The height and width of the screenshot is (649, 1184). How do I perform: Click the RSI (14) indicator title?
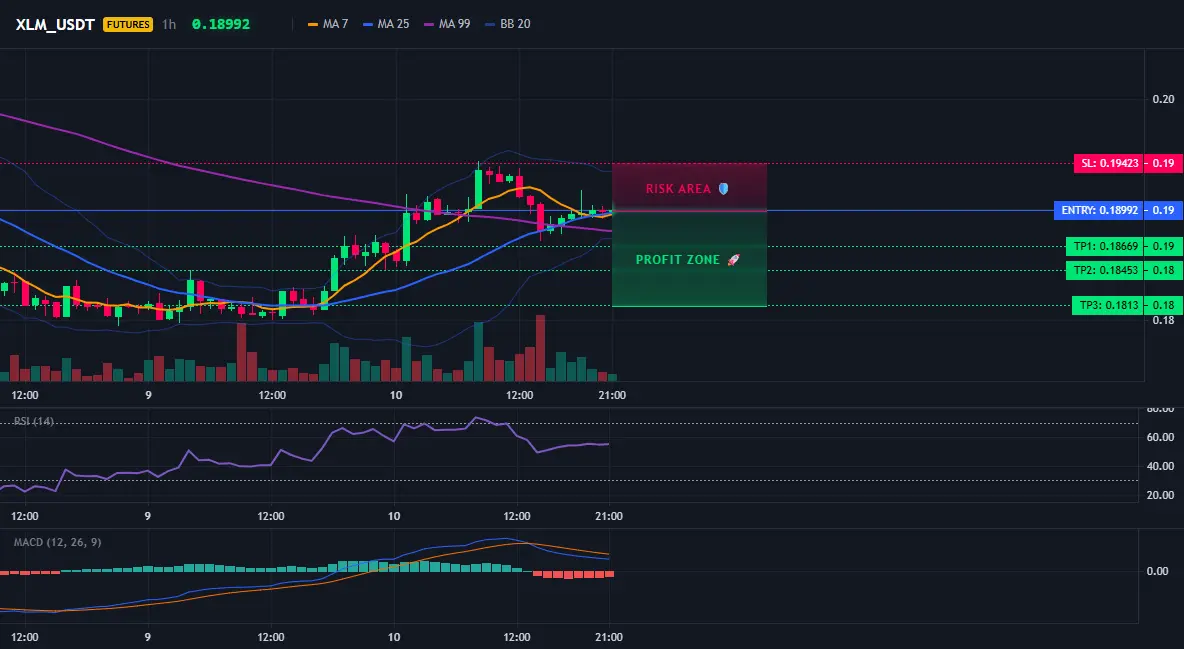coord(34,421)
